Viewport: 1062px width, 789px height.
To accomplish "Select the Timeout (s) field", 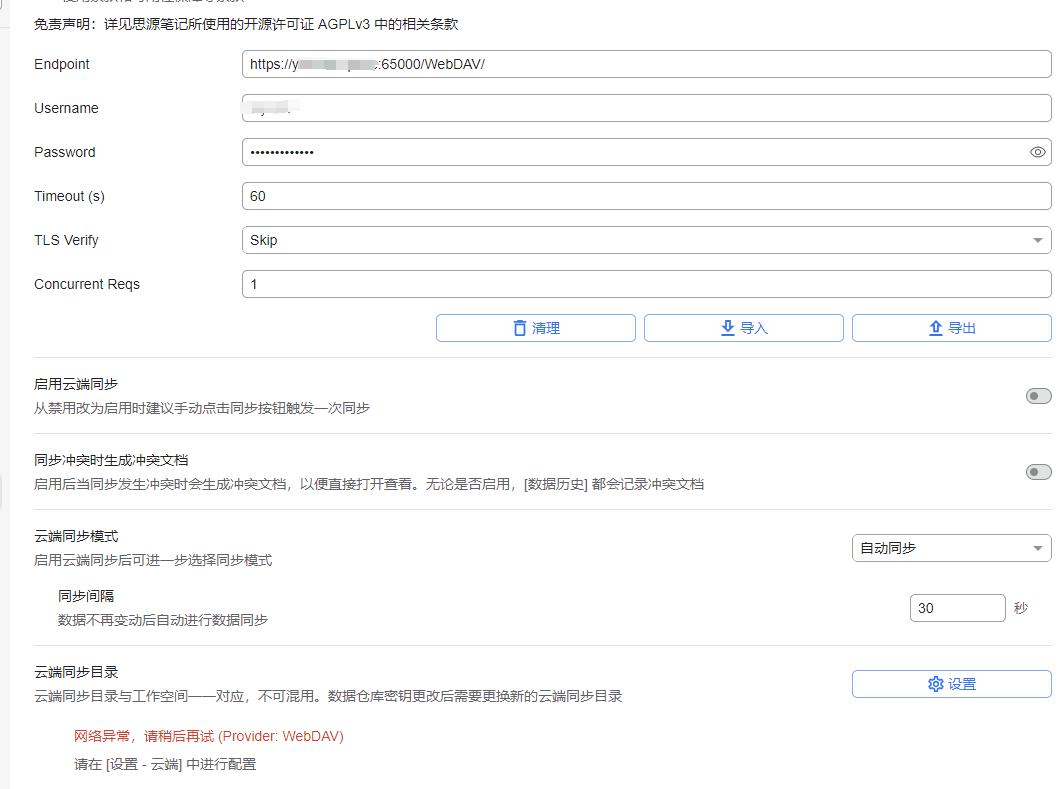I will tap(646, 196).
